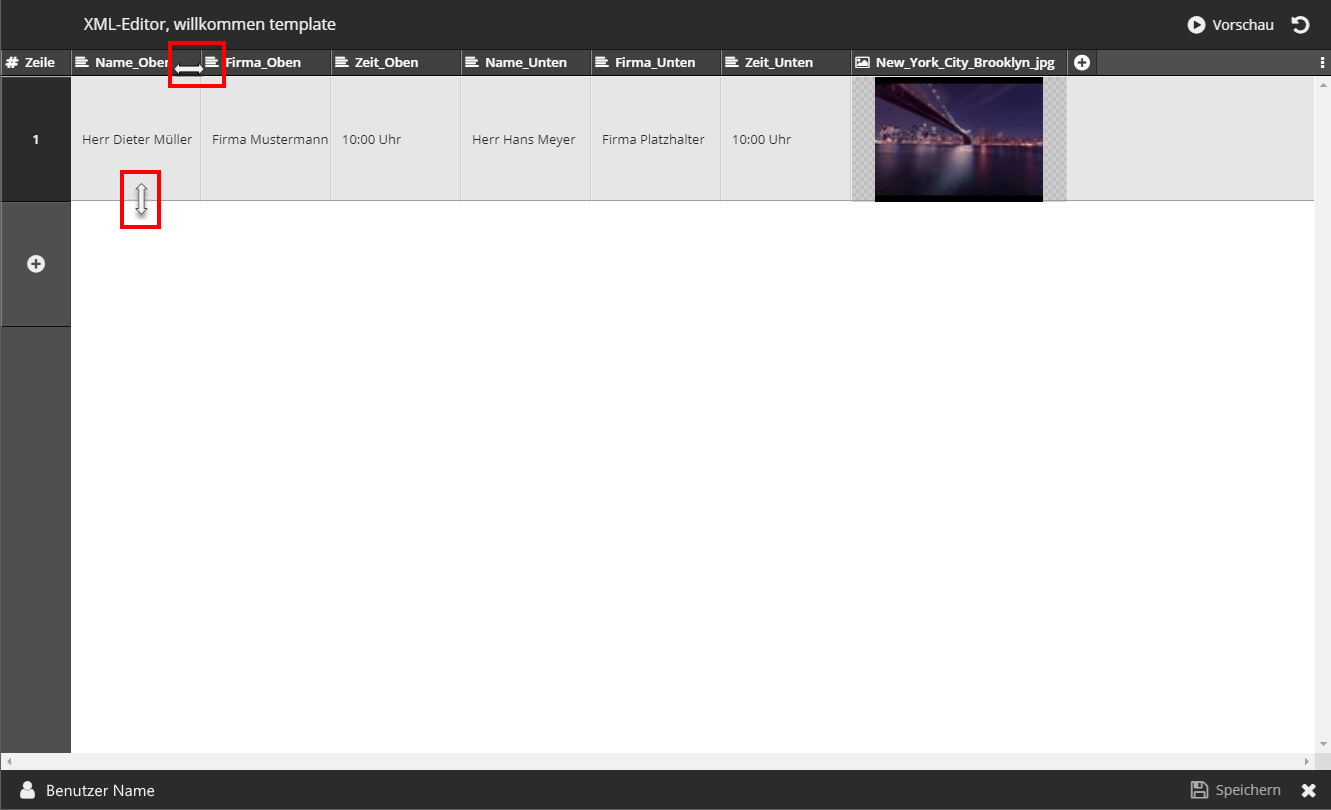This screenshot has width=1331, height=810.
Task: Close the editor with the X icon
Action: pyautogui.click(x=1308, y=791)
